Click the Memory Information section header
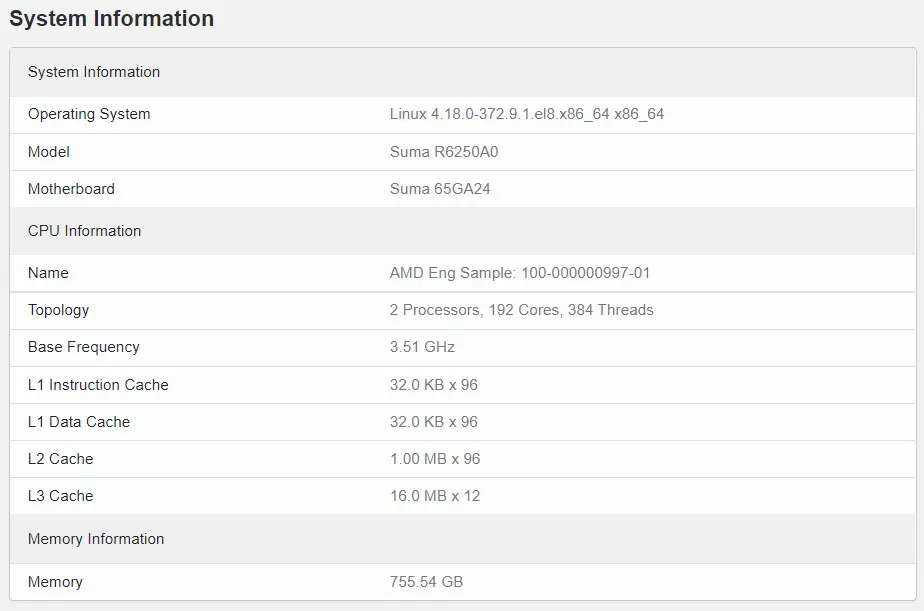The height and width of the screenshot is (611, 924). (96, 539)
